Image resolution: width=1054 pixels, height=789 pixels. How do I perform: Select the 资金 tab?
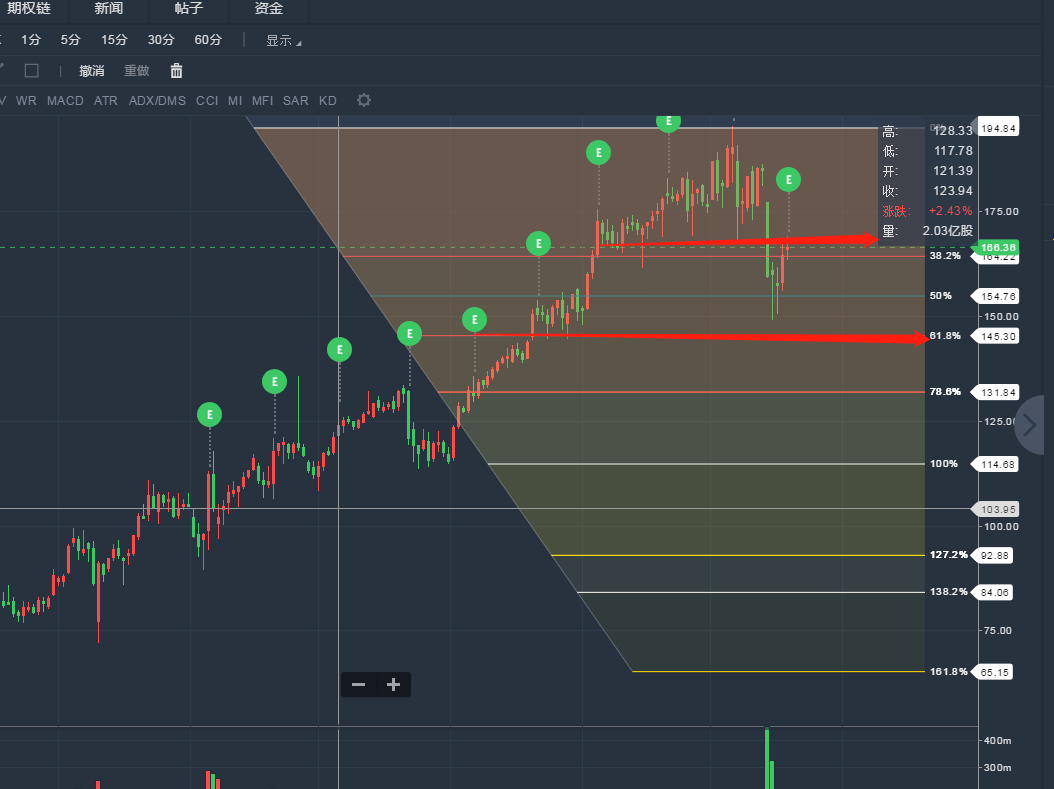coord(269,9)
